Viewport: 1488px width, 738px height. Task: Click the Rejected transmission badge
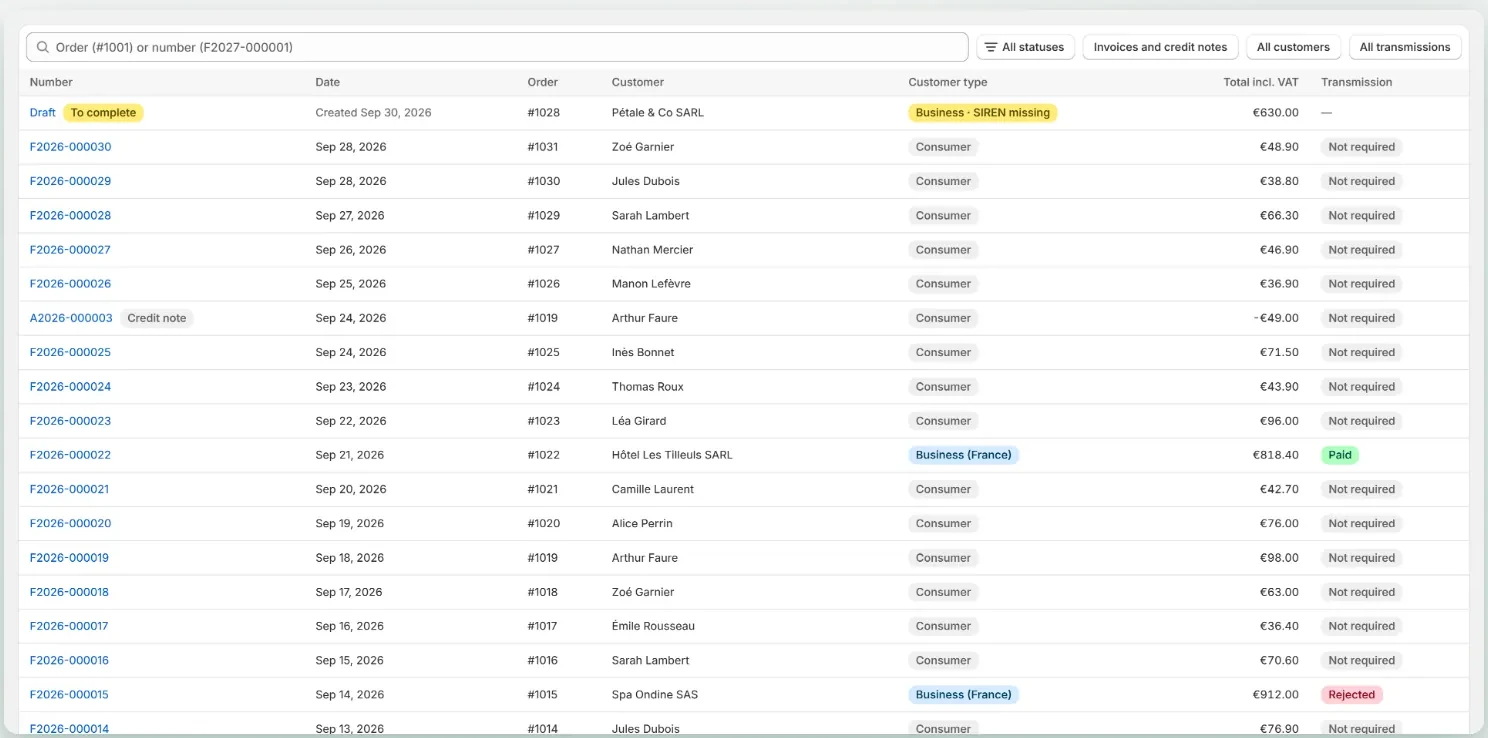click(1352, 695)
